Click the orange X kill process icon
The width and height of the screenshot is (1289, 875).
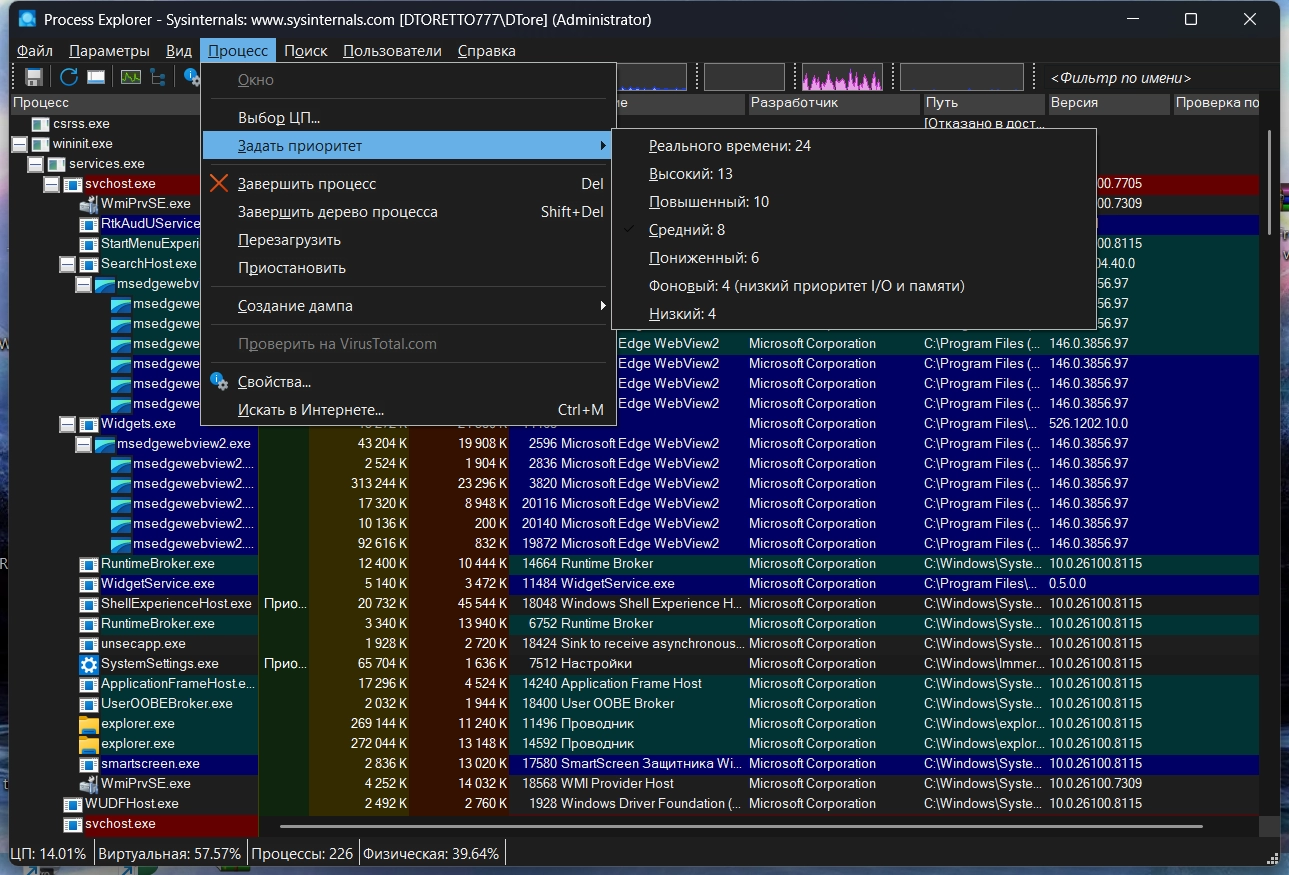point(219,184)
